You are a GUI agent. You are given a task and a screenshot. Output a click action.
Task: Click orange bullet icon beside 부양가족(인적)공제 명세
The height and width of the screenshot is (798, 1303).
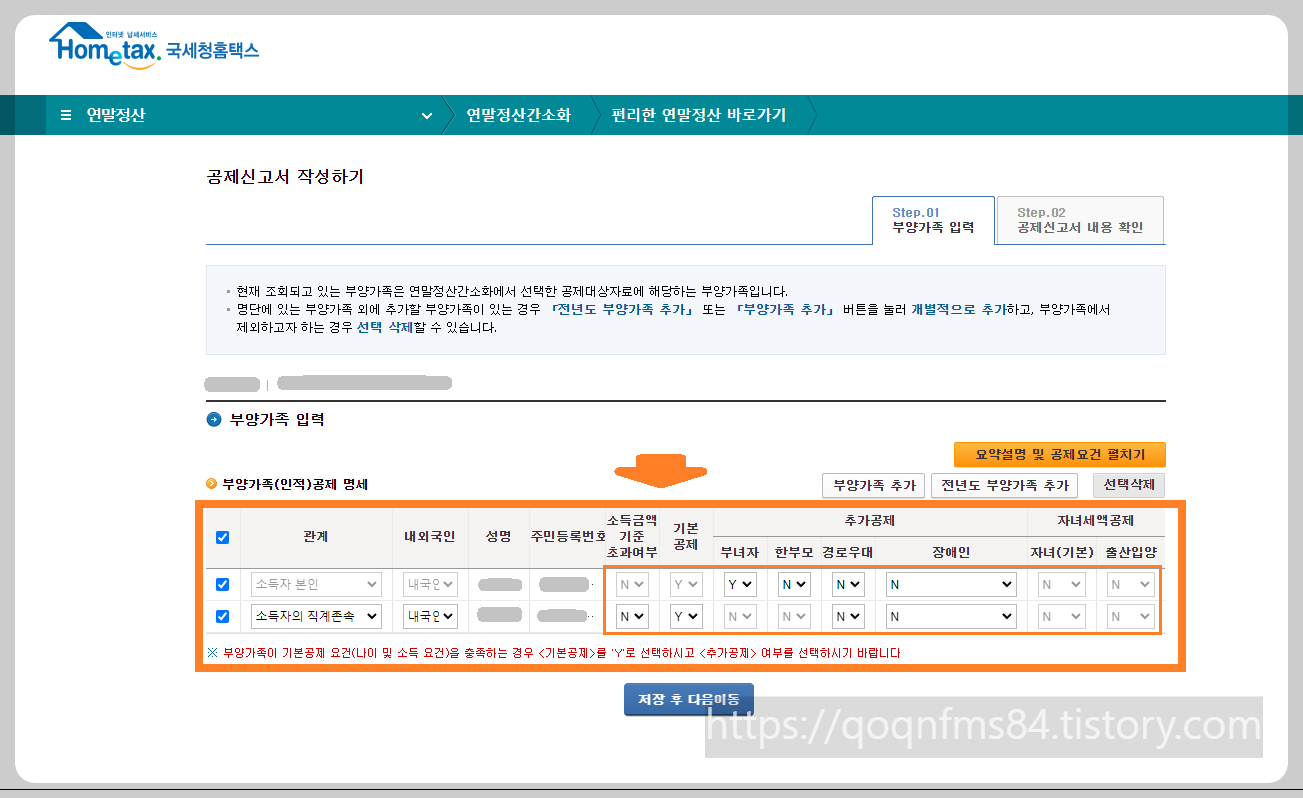(x=211, y=484)
